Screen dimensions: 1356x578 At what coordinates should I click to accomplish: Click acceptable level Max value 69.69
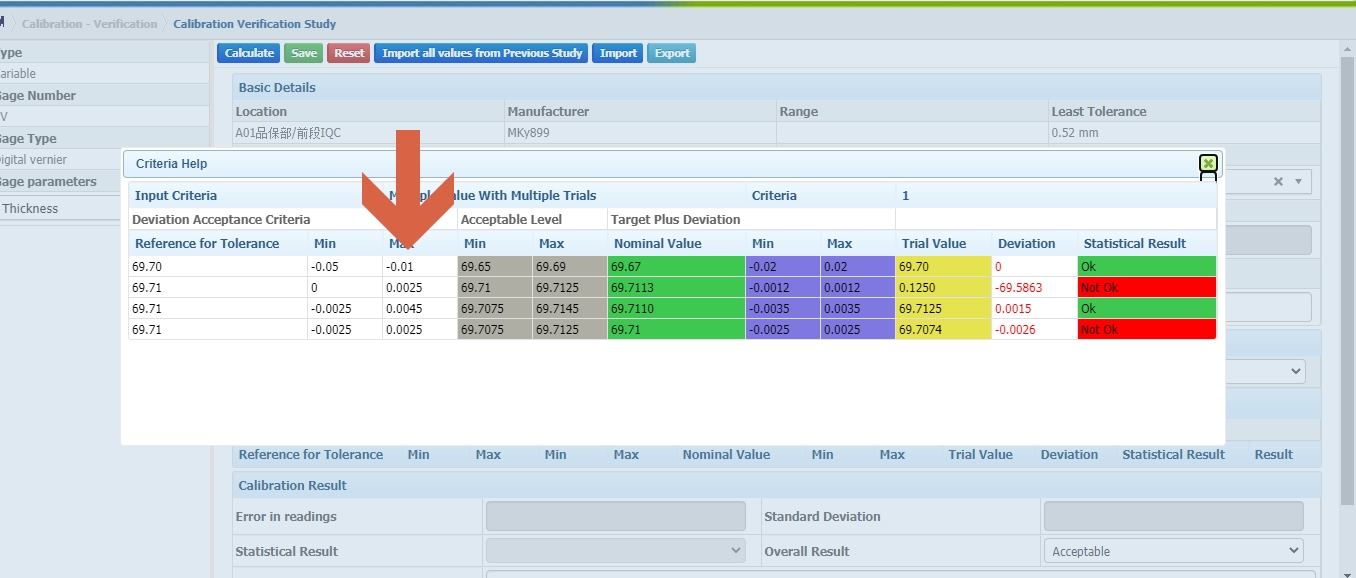(x=570, y=267)
